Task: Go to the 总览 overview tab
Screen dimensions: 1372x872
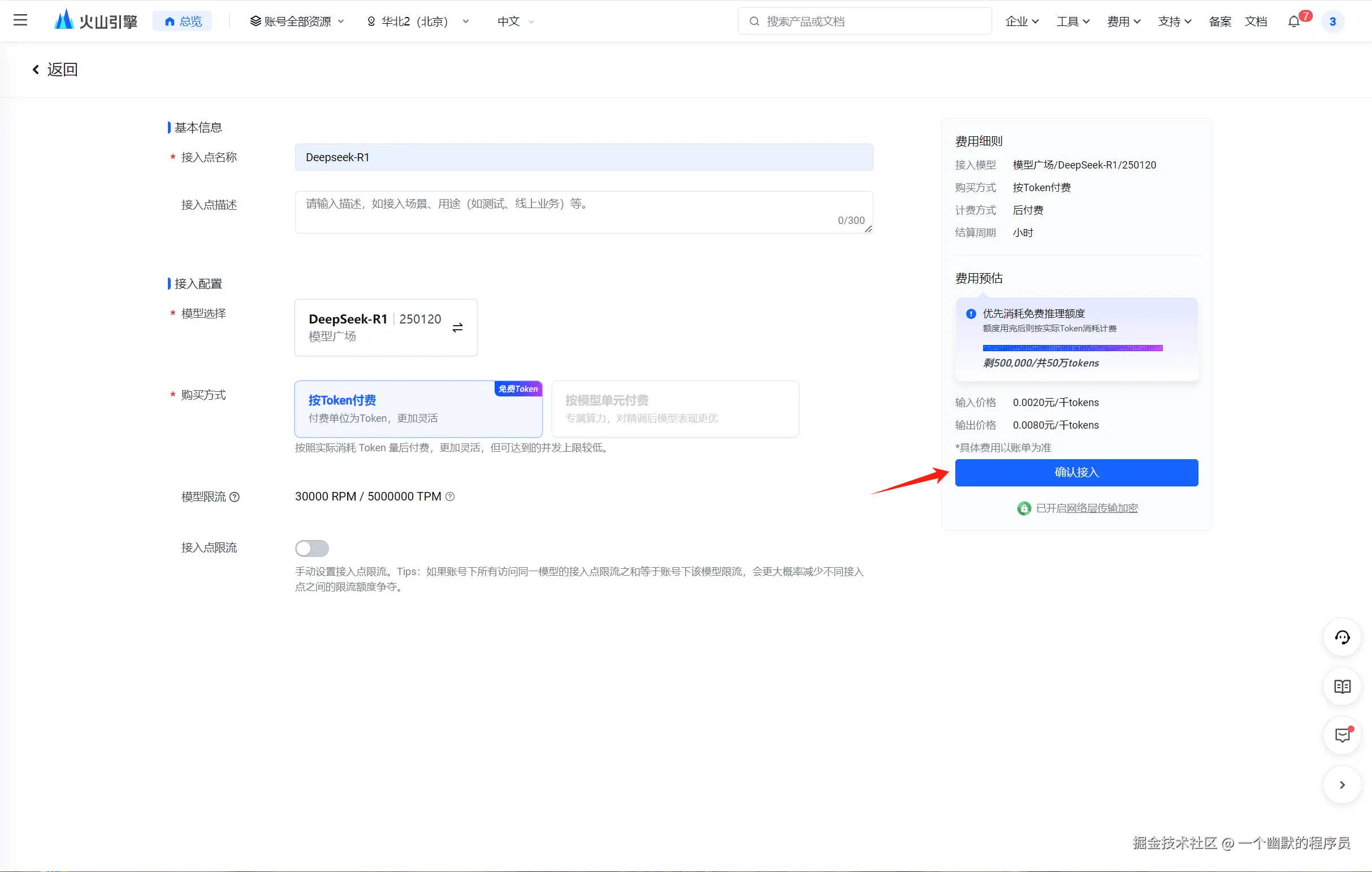Action: pos(183,21)
